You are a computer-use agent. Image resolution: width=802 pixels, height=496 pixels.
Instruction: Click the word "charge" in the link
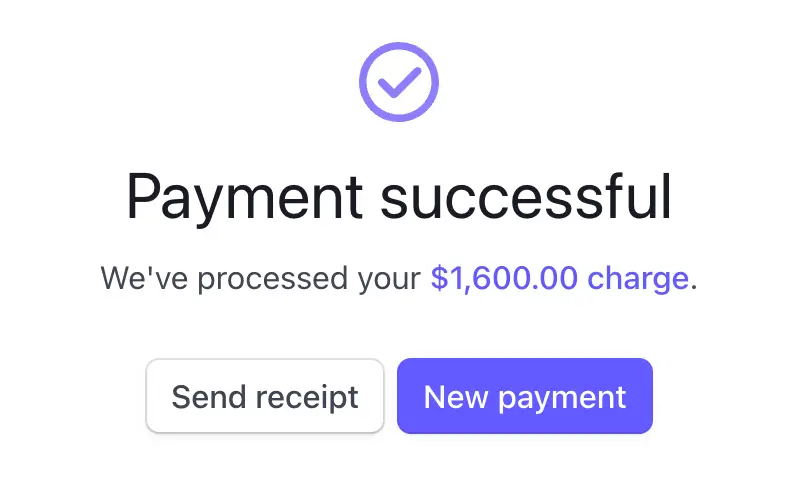[638, 278]
